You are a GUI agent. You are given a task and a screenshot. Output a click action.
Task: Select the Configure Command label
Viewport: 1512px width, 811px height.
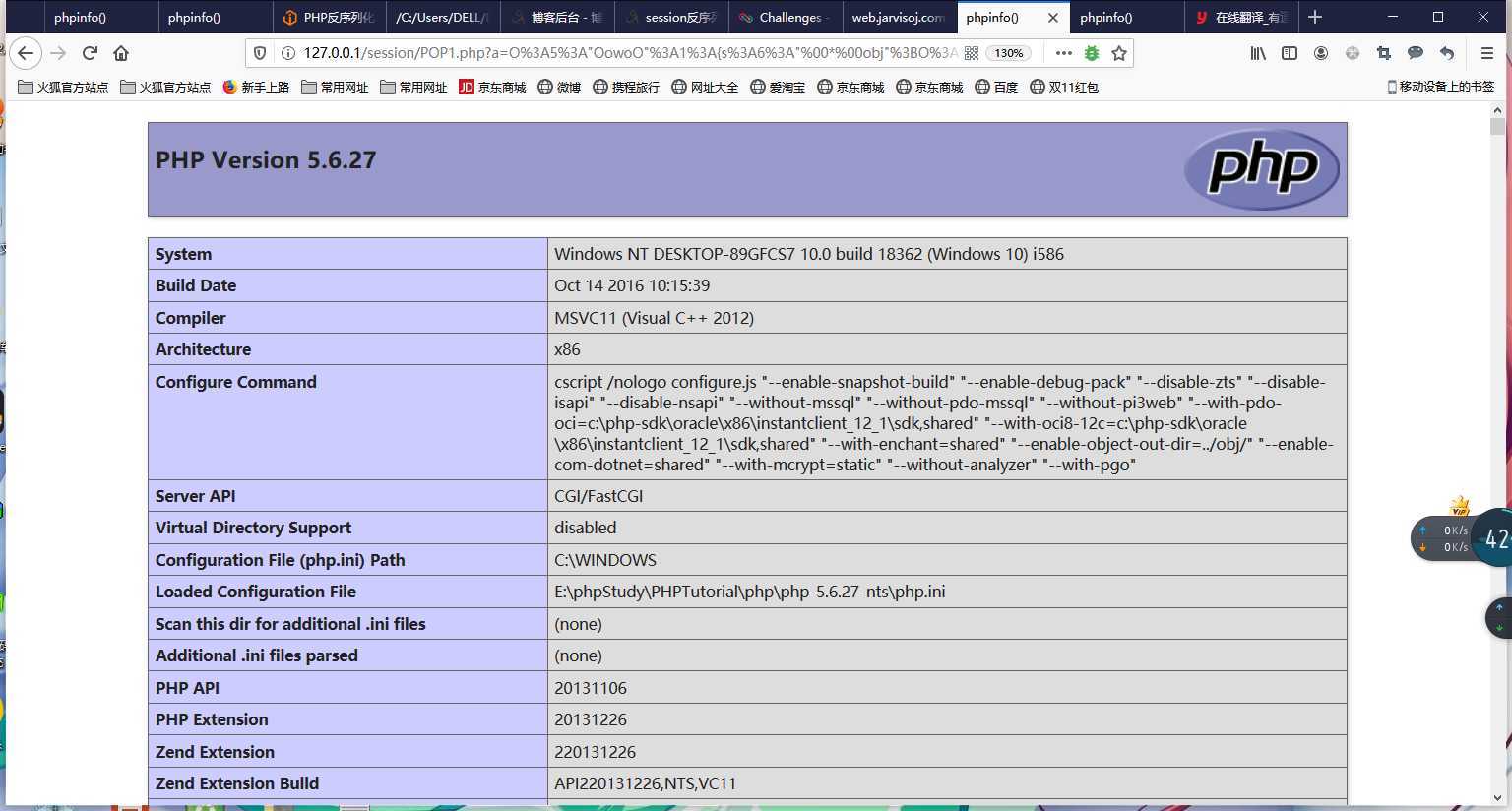pyautogui.click(x=236, y=382)
